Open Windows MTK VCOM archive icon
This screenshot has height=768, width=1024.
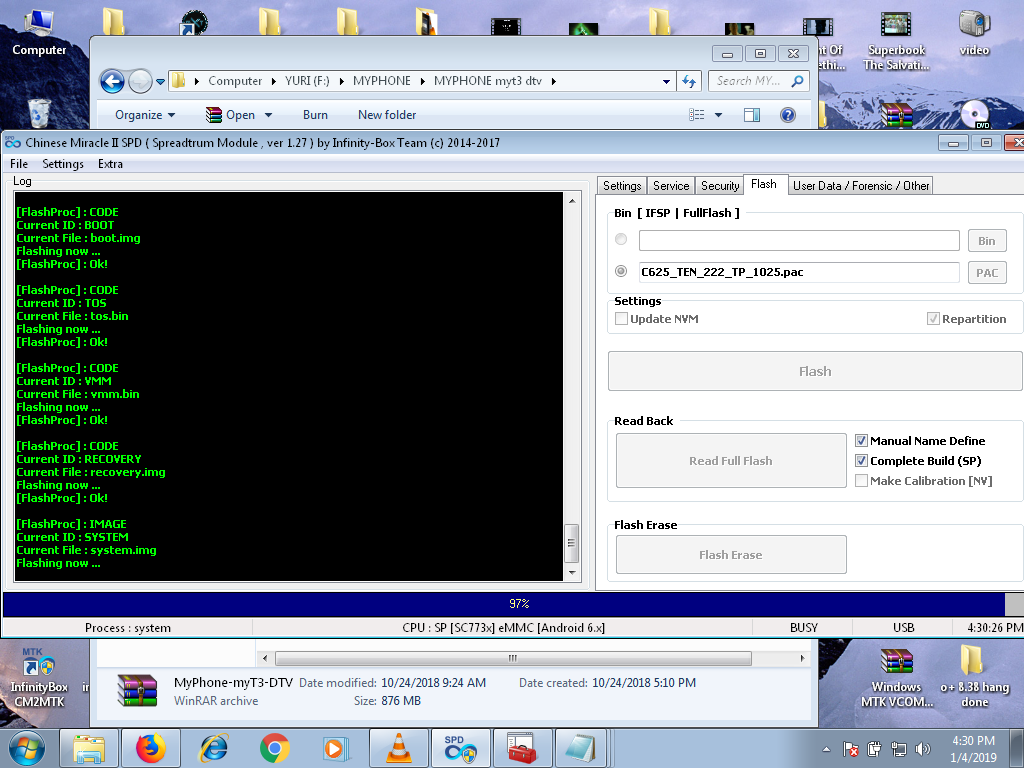(897, 677)
